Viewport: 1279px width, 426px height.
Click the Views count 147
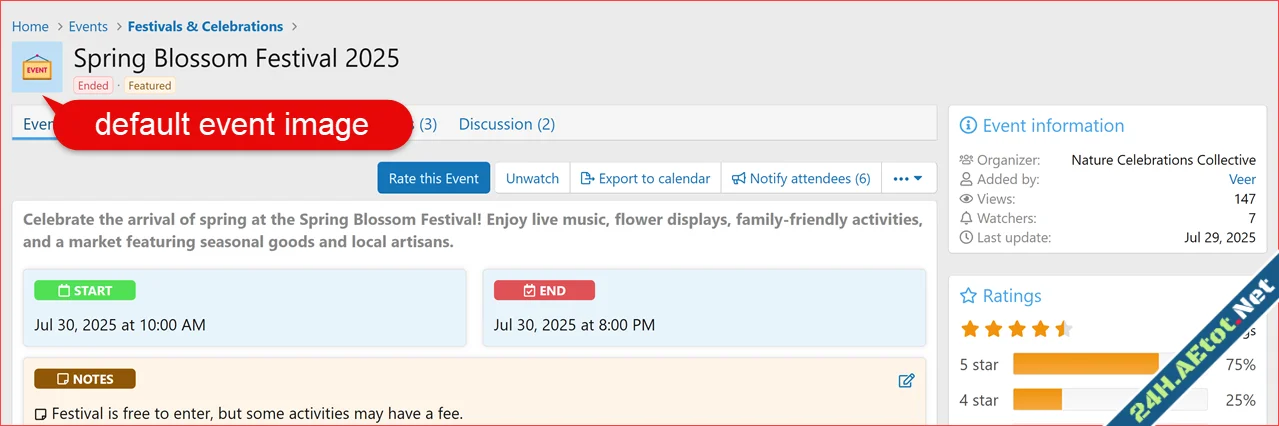click(x=1244, y=199)
